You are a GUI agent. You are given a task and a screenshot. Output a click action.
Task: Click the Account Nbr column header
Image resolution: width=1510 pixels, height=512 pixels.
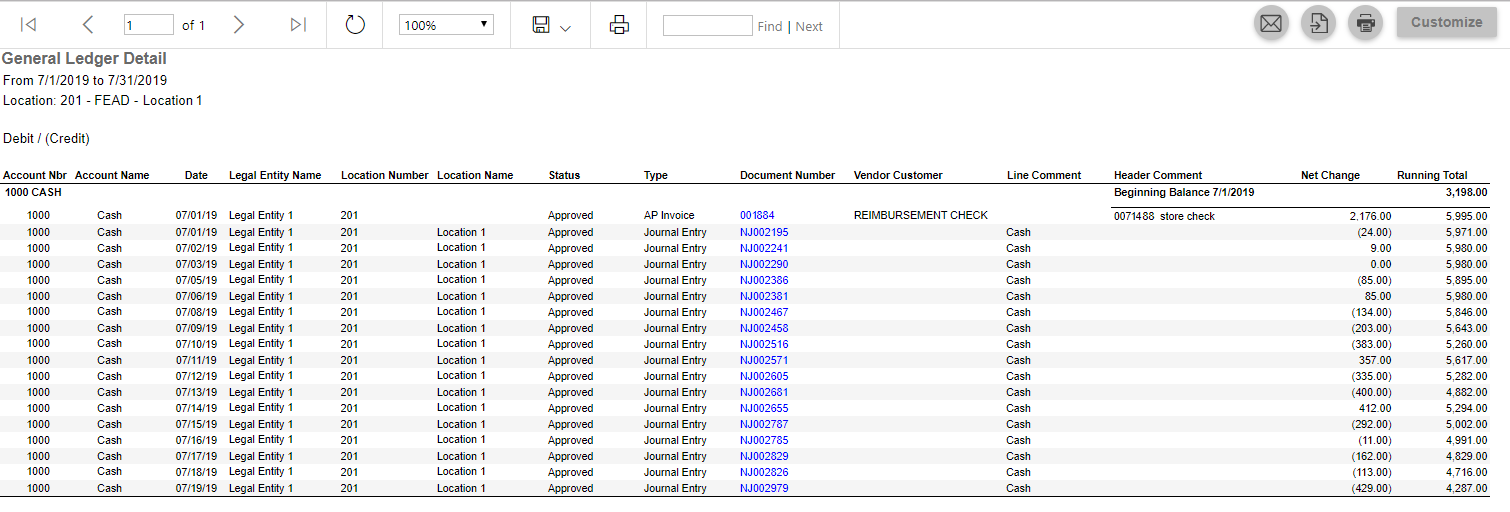click(35, 175)
